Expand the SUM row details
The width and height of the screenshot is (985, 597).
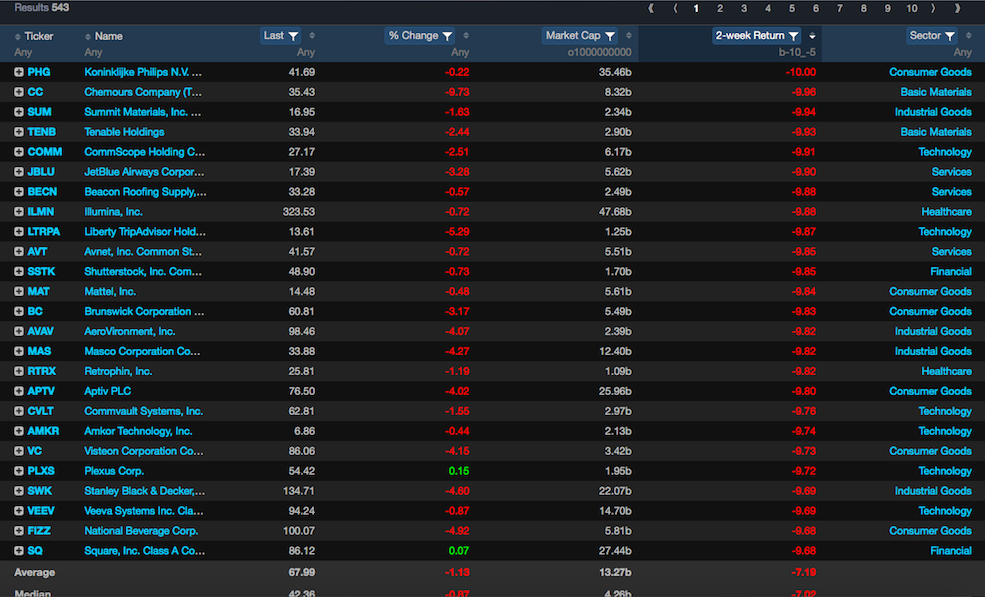pos(19,112)
